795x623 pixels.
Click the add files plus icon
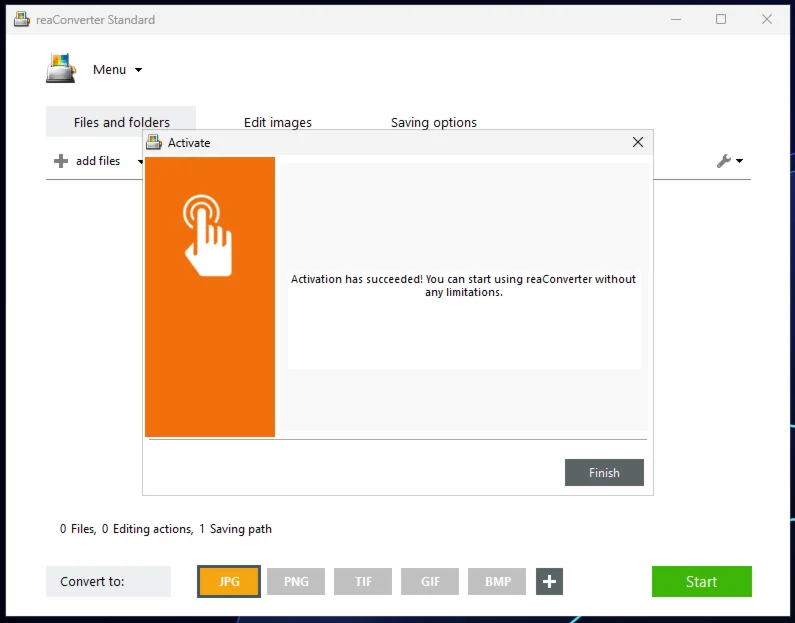pyautogui.click(x=61, y=161)
